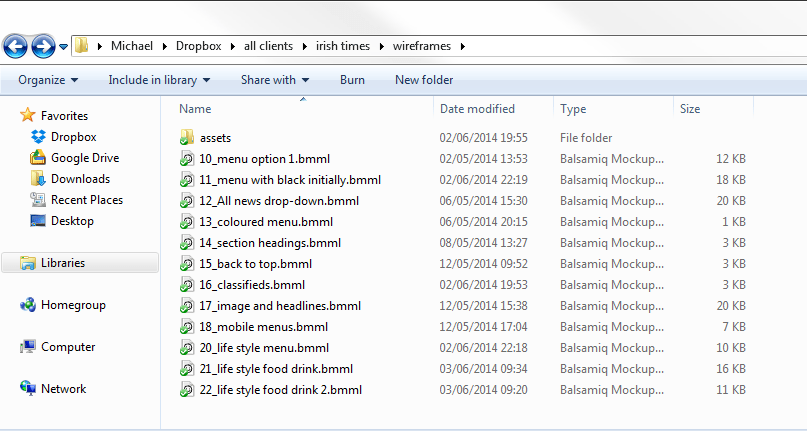
Task: Select file name '16_classifieds.bmml'
Action: pos(252,285)
